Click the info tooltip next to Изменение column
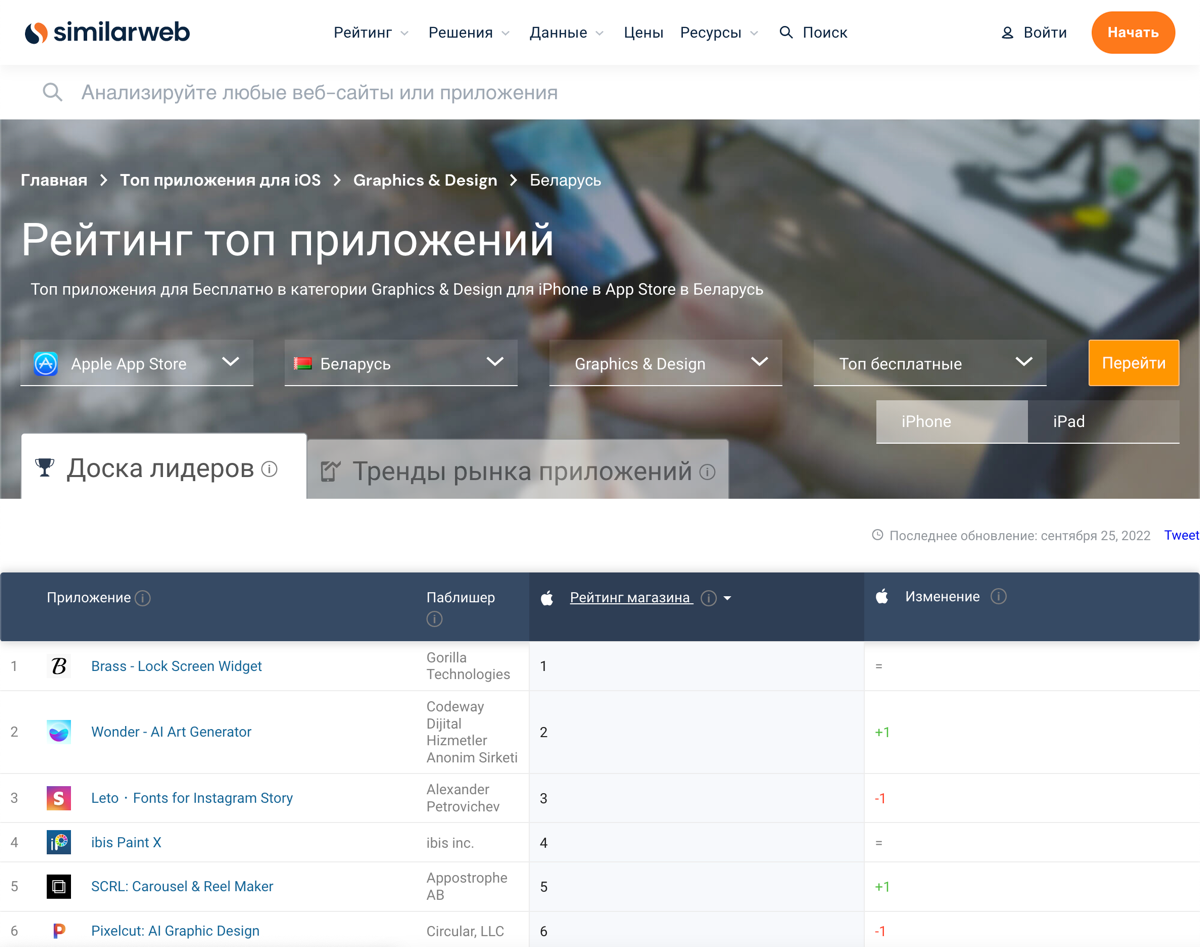Screen dimensions: 1200x947 998,597
